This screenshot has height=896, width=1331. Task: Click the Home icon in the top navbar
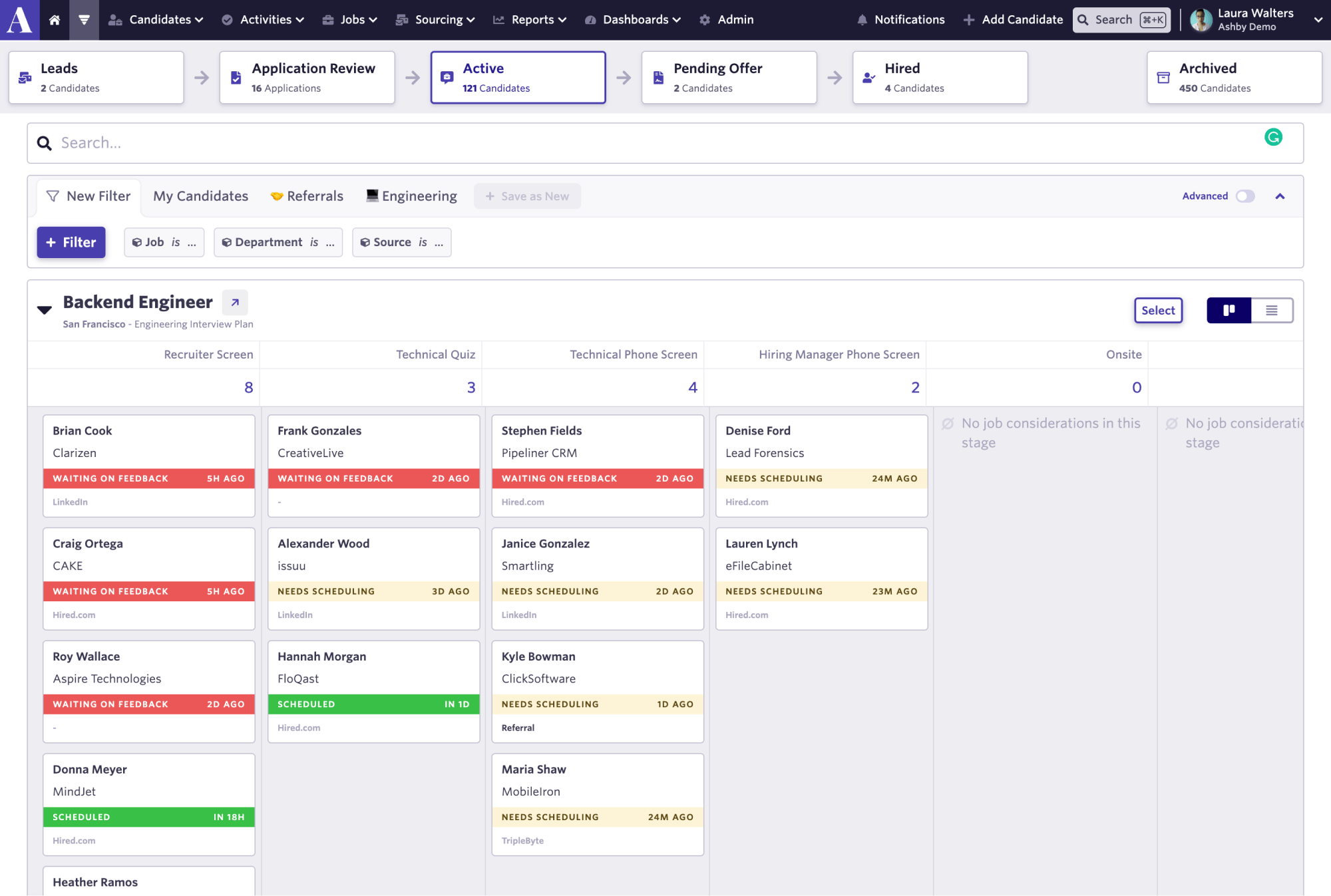pos(55,20)
